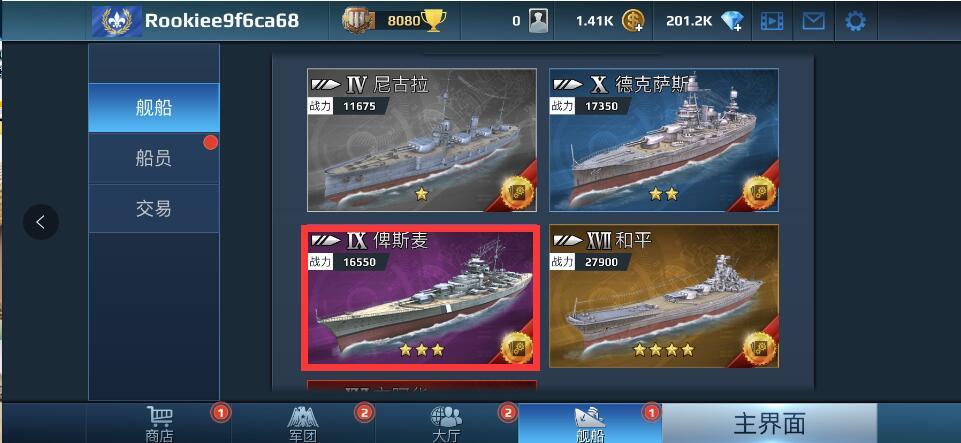
Task: Open the friends portrait icon showing 0
Action: pyautogui.click(x=538, y=21)
